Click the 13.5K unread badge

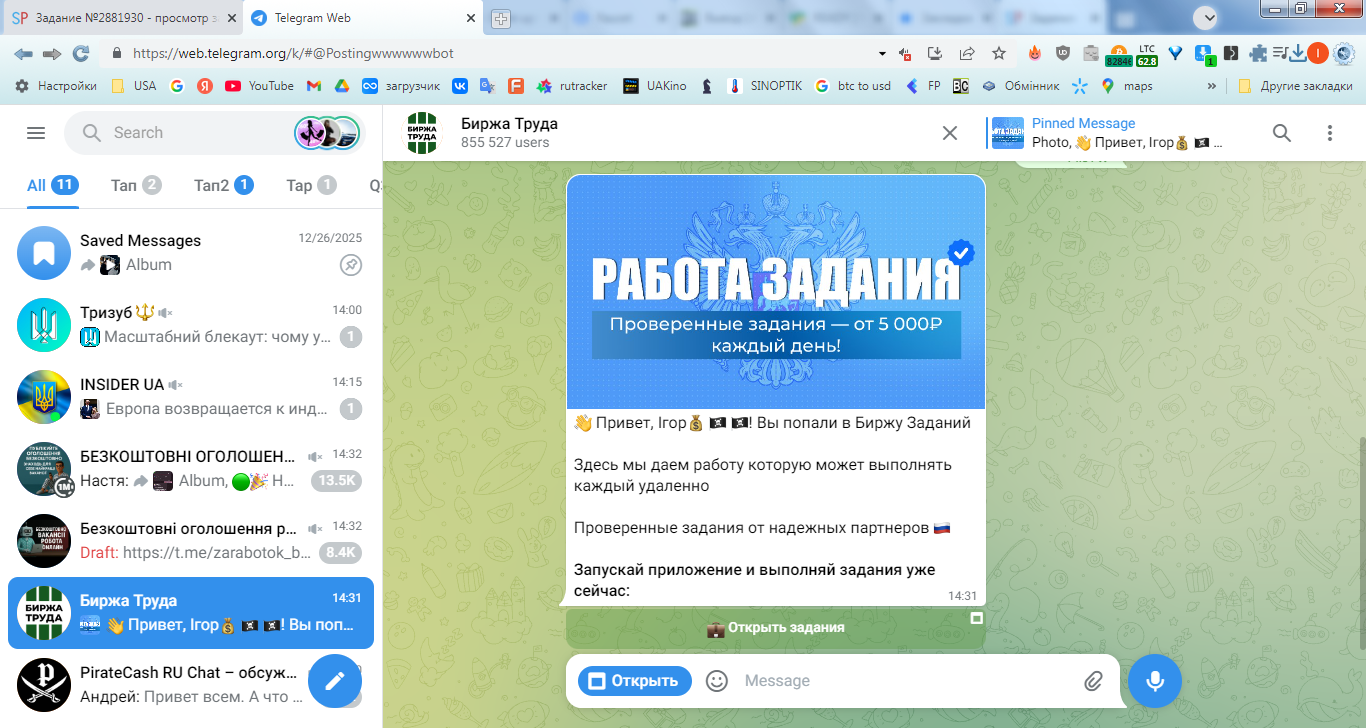tap(336, 481)
